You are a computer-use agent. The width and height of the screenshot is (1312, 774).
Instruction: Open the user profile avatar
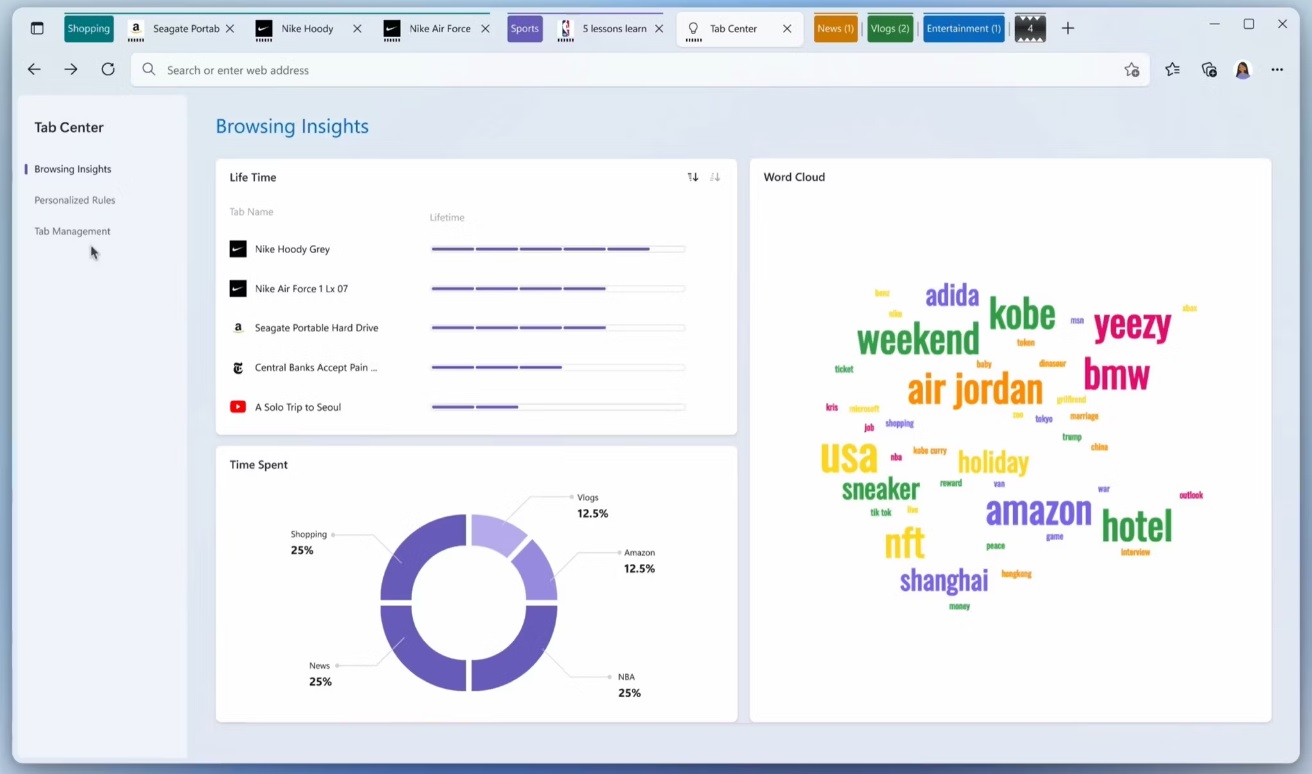pyautogui.click(x=1243, y=70)
